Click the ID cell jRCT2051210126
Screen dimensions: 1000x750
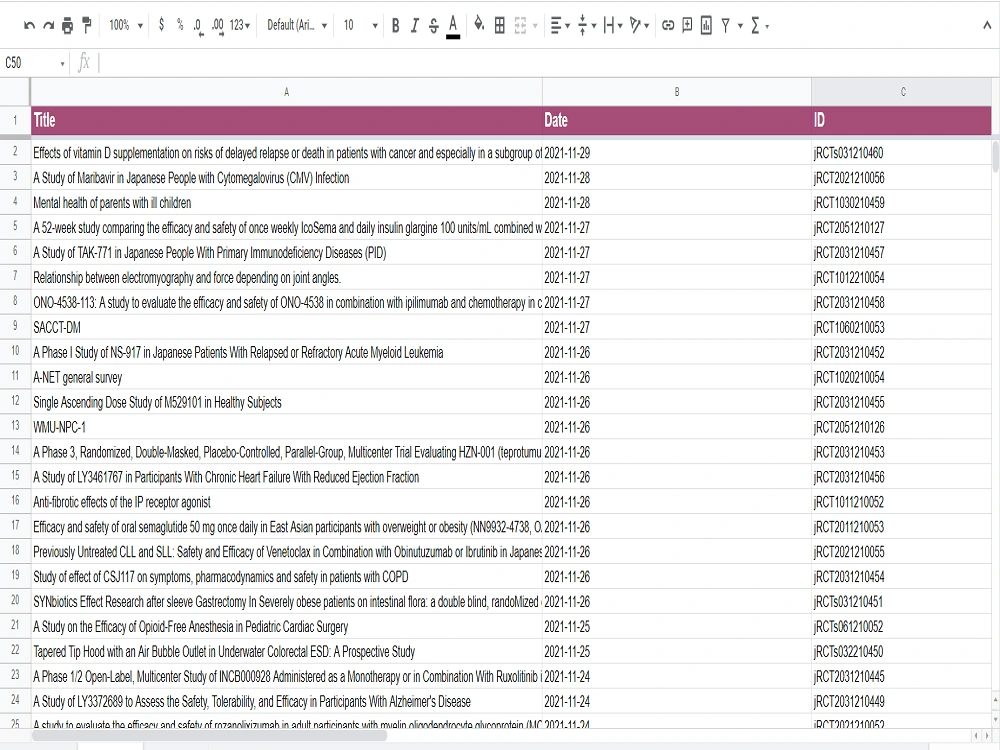pos(902,427)
